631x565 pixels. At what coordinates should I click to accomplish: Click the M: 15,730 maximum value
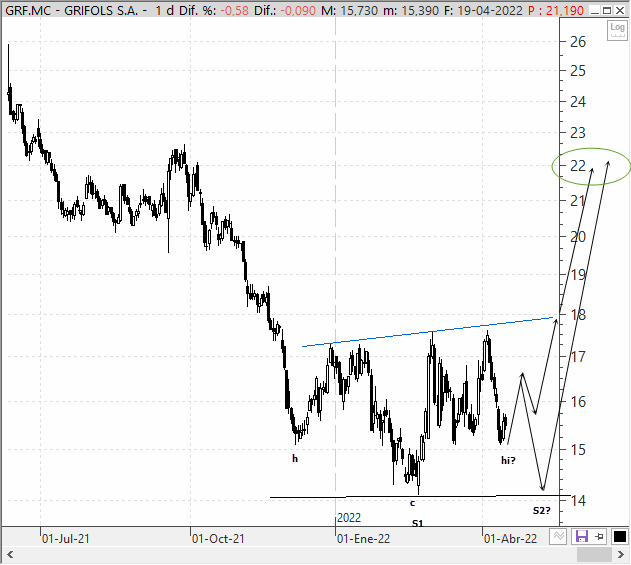[x=349, y=10]
